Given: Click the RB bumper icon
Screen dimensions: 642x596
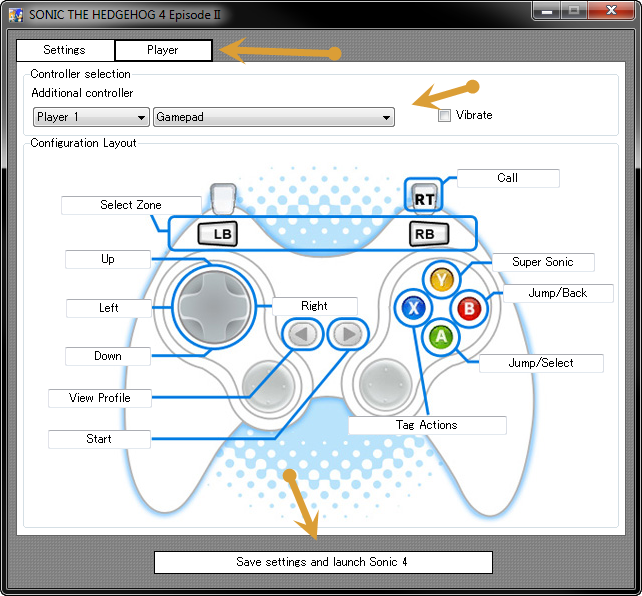Looking at the screenshot, I should (429, 234).
